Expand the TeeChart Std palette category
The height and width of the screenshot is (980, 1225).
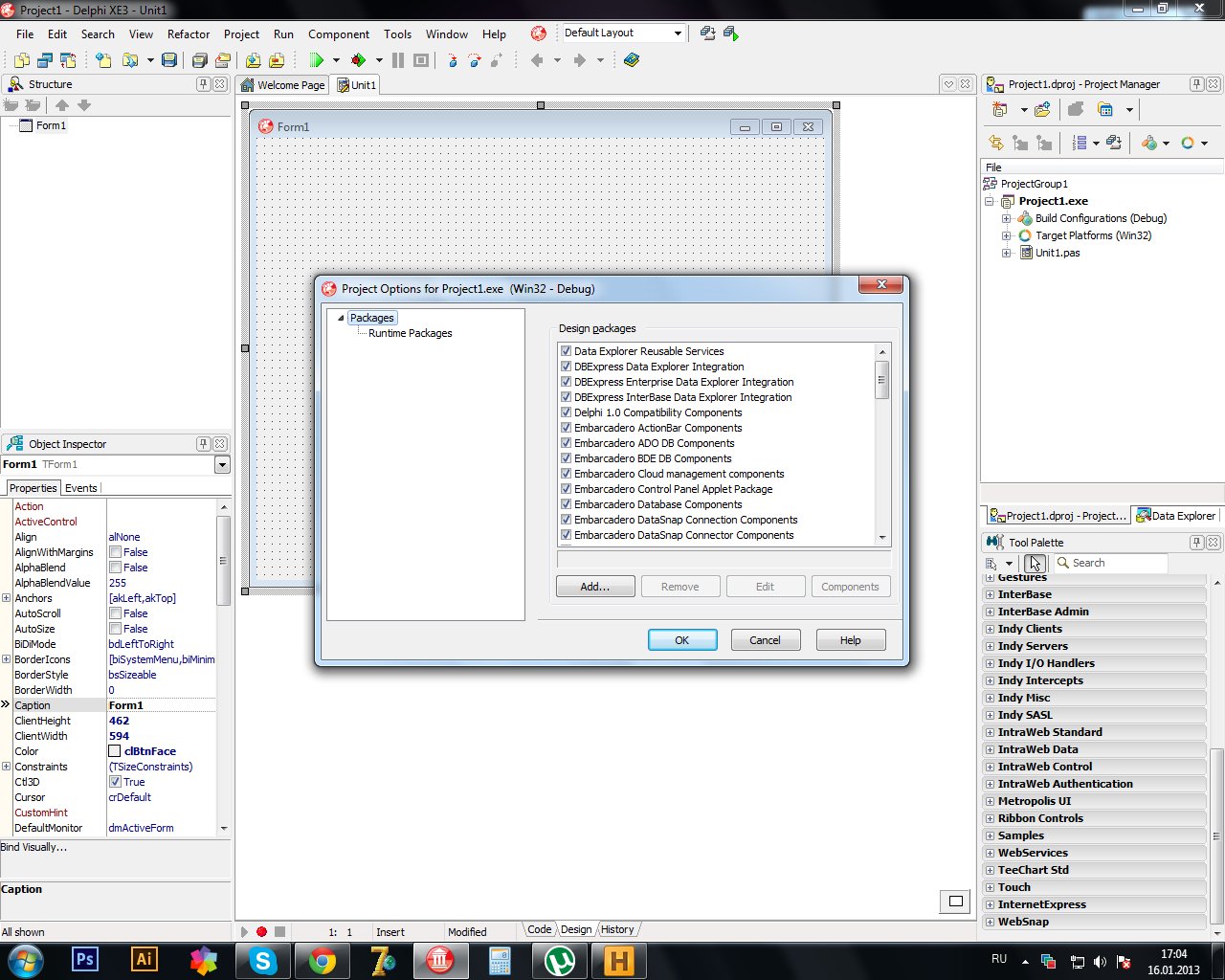990,870
